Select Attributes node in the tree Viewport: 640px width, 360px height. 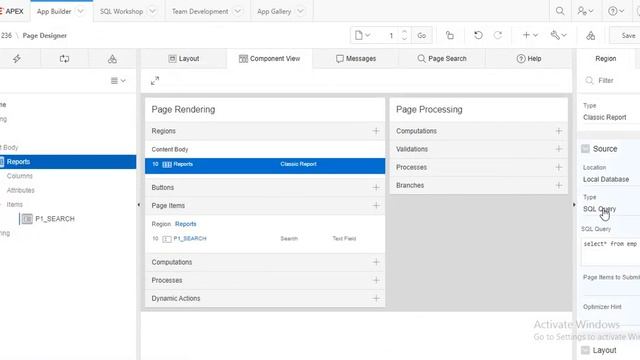(20, 190)
